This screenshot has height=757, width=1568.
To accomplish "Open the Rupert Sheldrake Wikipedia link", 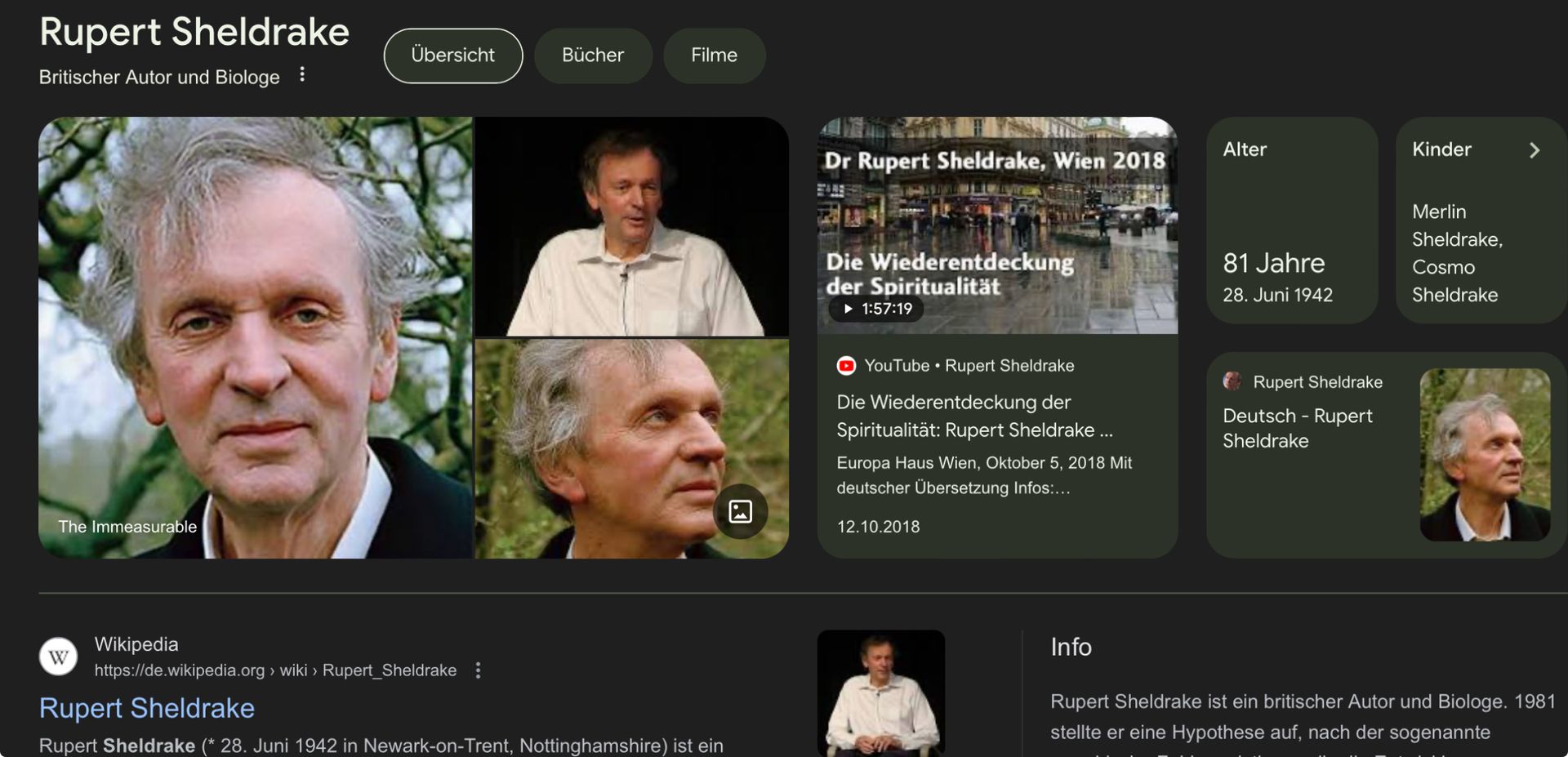I will click(147, 708).
